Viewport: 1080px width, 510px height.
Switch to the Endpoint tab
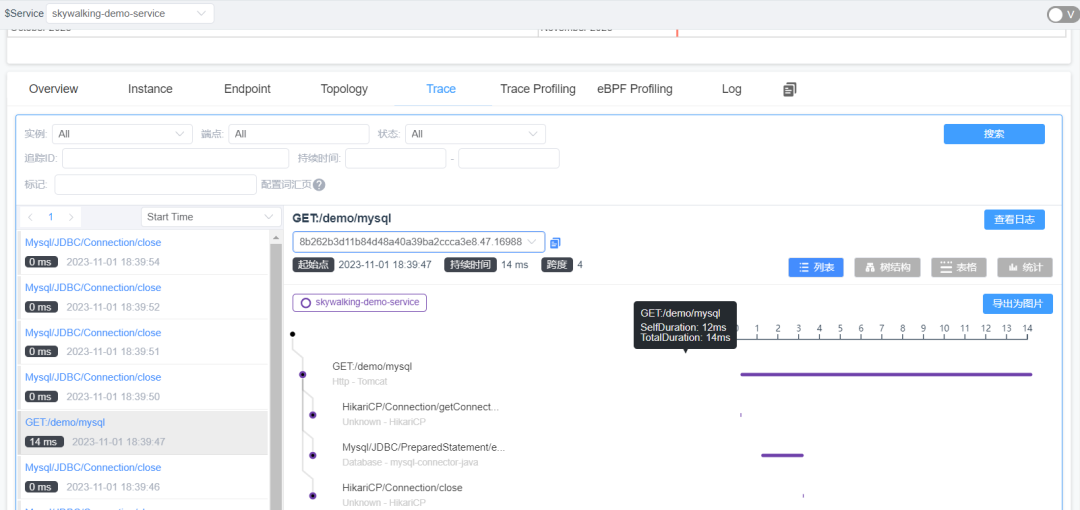pyautogui.click(x=247, y=89)
